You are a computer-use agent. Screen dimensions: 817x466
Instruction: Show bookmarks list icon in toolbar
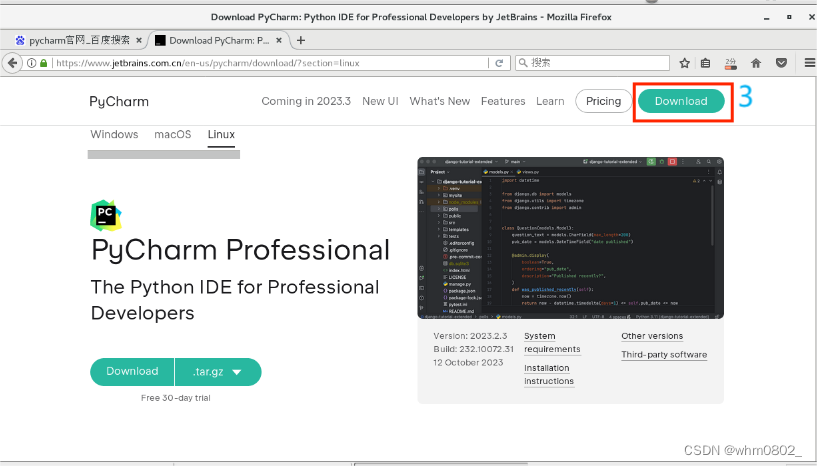pyautogui.click(x=705, y=63)
